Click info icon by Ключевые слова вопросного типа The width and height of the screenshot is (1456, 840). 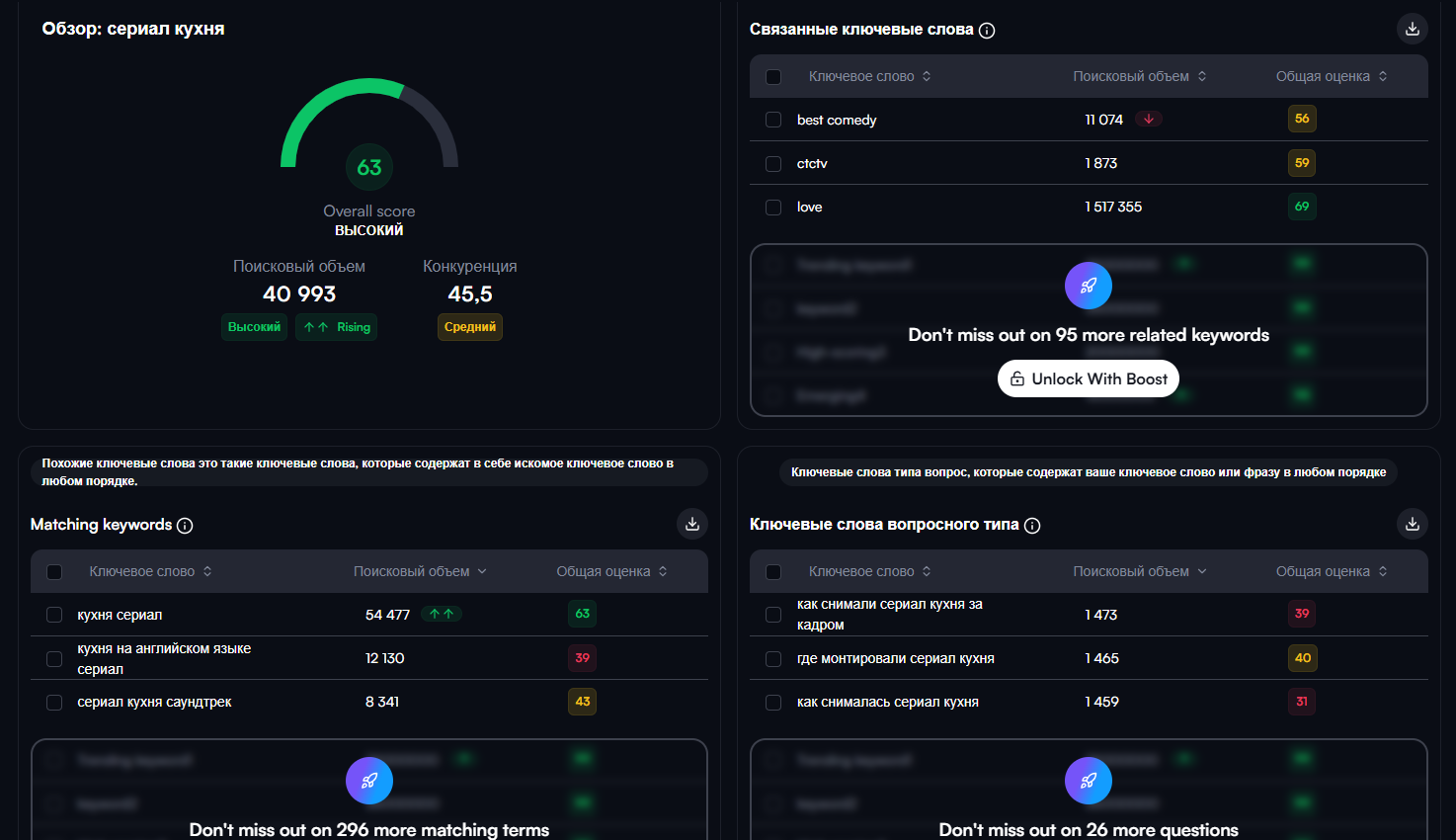1032,526
